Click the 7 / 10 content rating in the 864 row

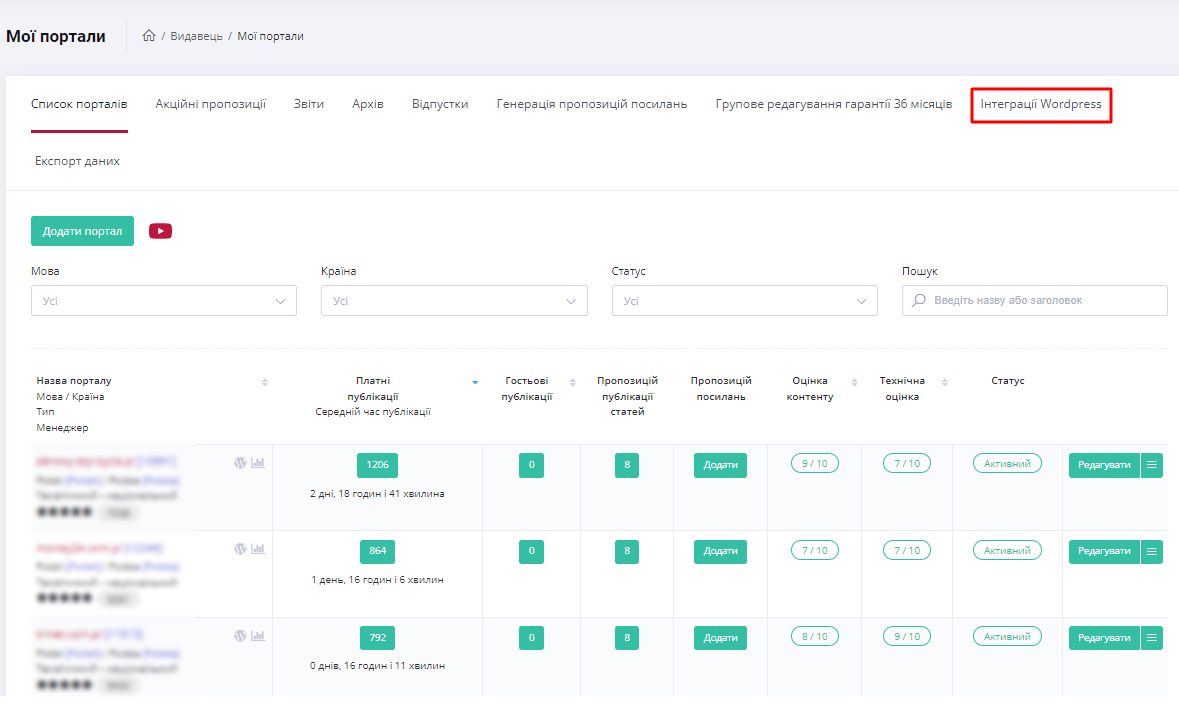(814, 551)
